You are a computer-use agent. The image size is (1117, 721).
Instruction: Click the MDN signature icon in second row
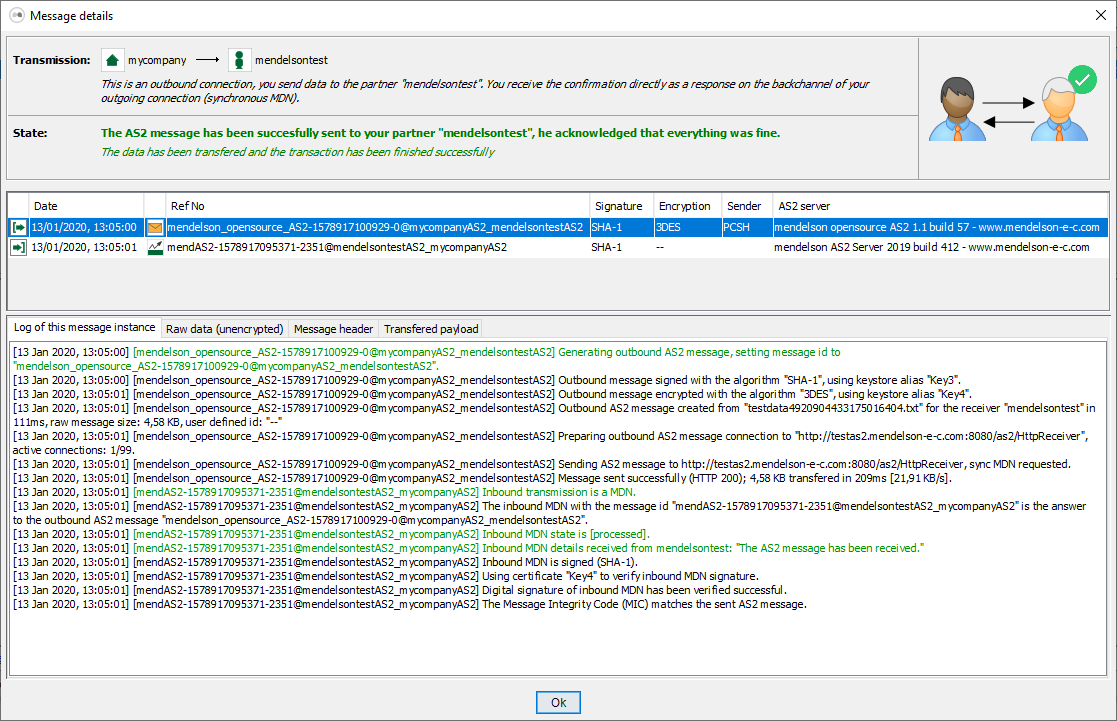(155, 247)
